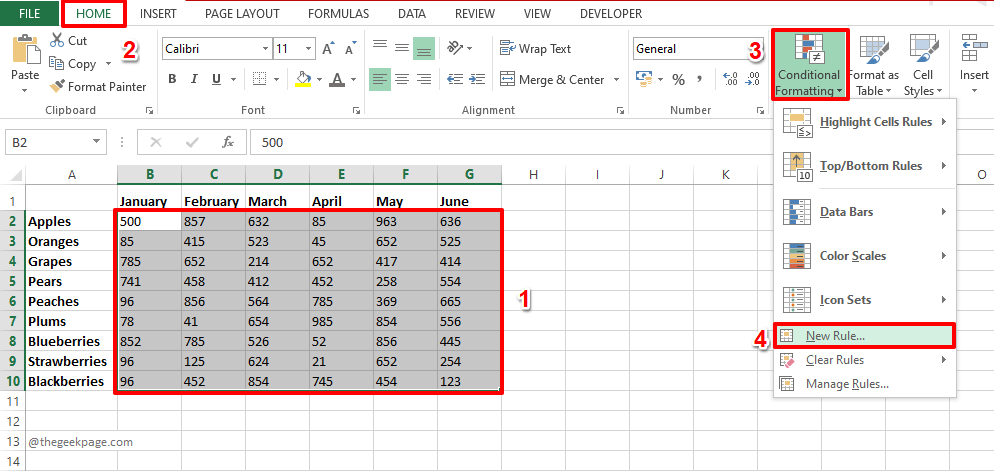Center the text horizontally
994x471 pixels.
tap(402, 79)
